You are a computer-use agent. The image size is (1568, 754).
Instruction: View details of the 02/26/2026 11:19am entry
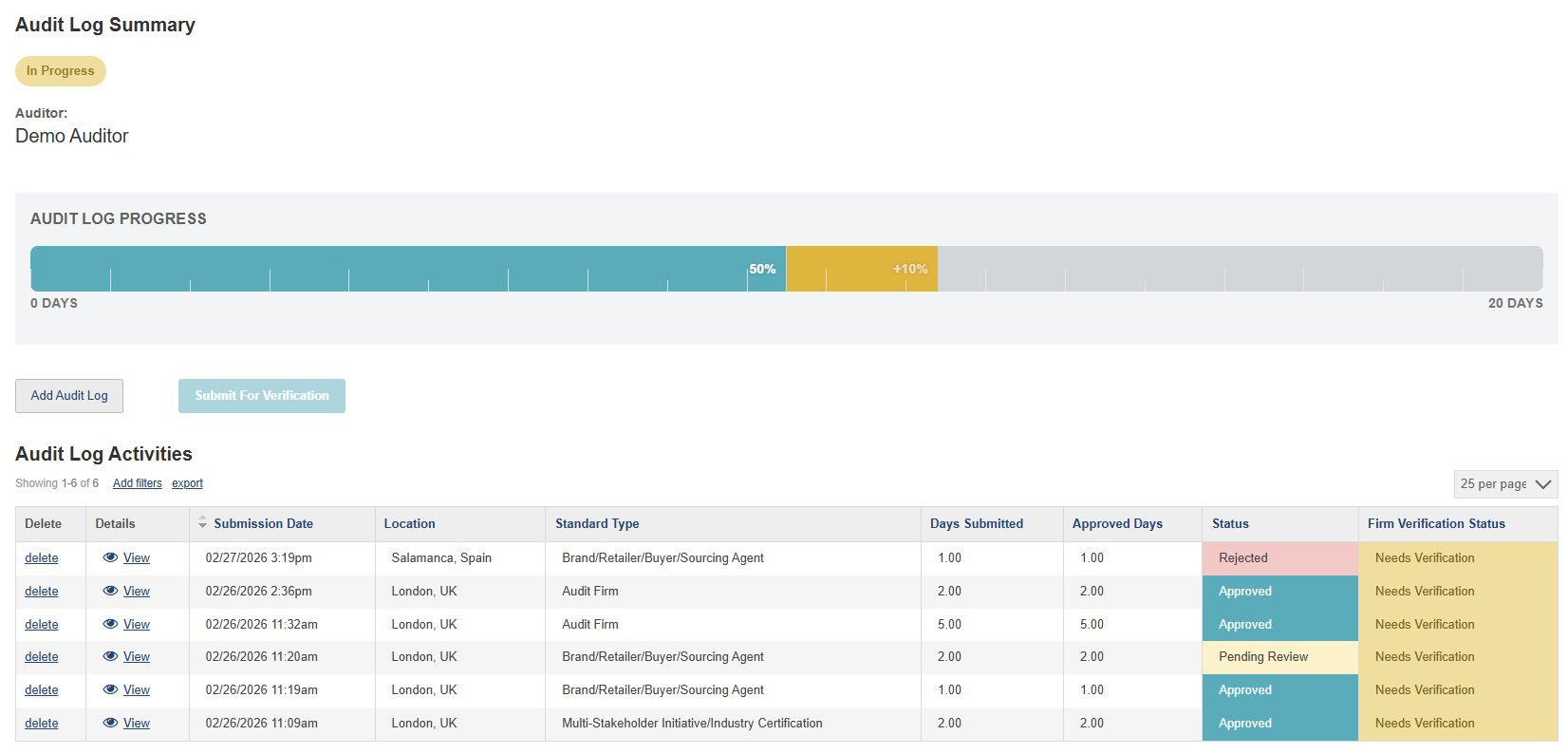point(137,690)
